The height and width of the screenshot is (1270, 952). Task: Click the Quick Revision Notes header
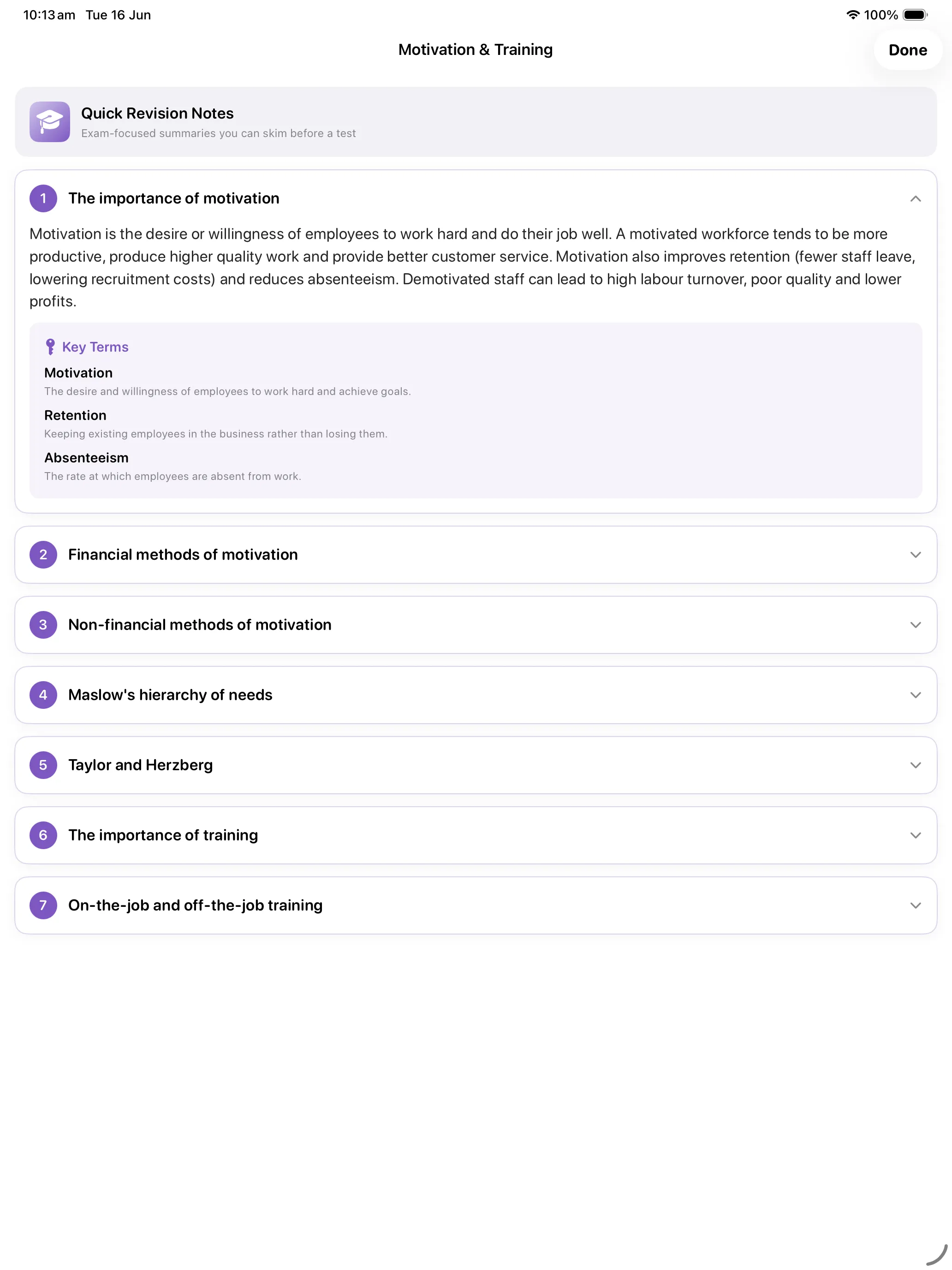tap(157, 113)
